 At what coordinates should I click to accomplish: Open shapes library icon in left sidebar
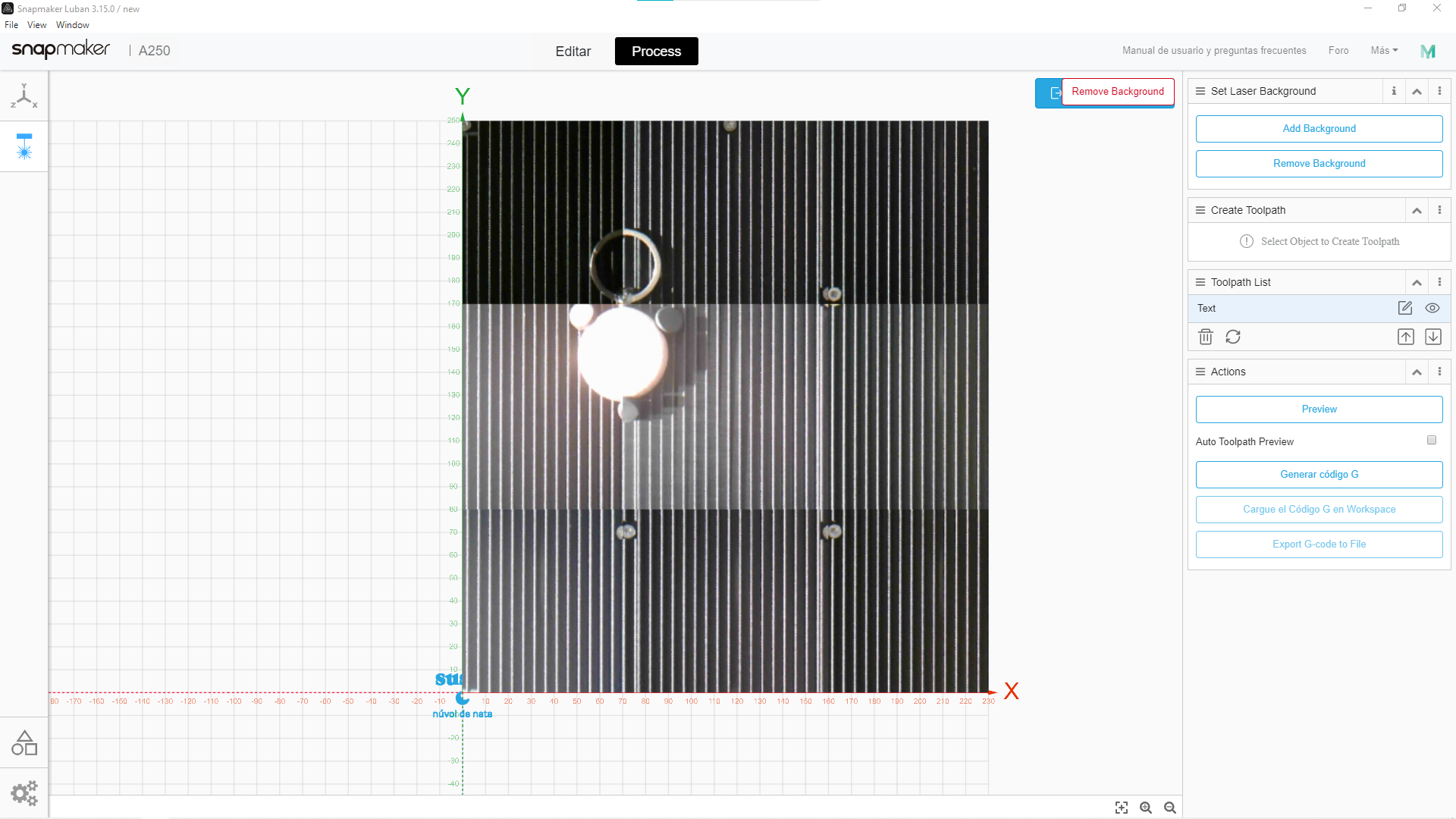click(24, 742)
